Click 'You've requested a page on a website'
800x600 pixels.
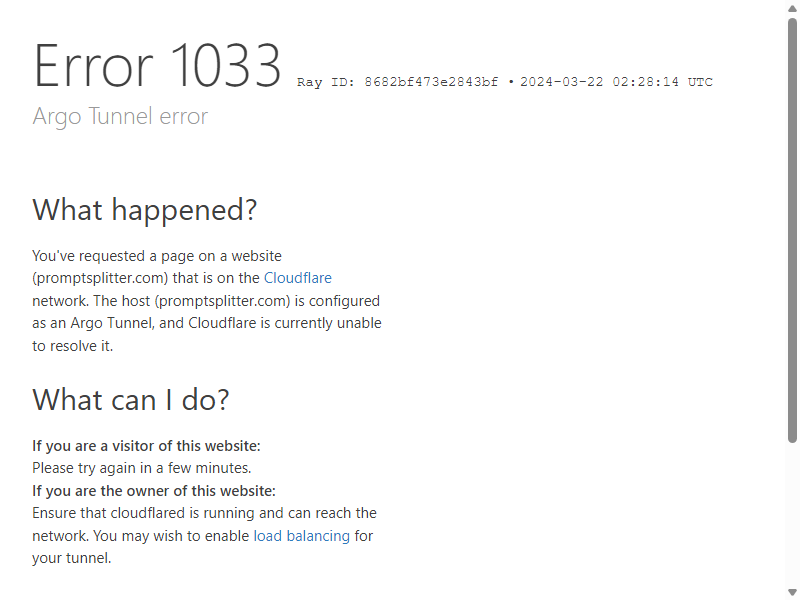(157, 256)
